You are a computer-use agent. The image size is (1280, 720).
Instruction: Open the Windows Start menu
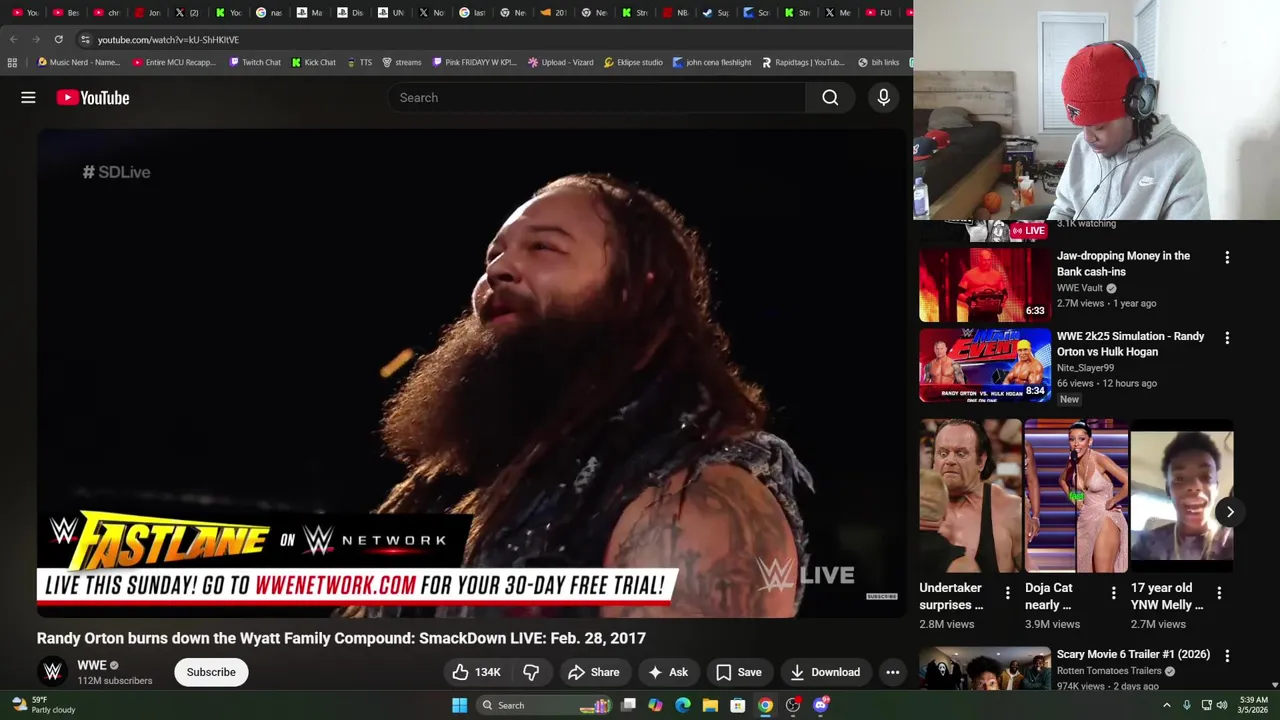click(x=459, y=705)
